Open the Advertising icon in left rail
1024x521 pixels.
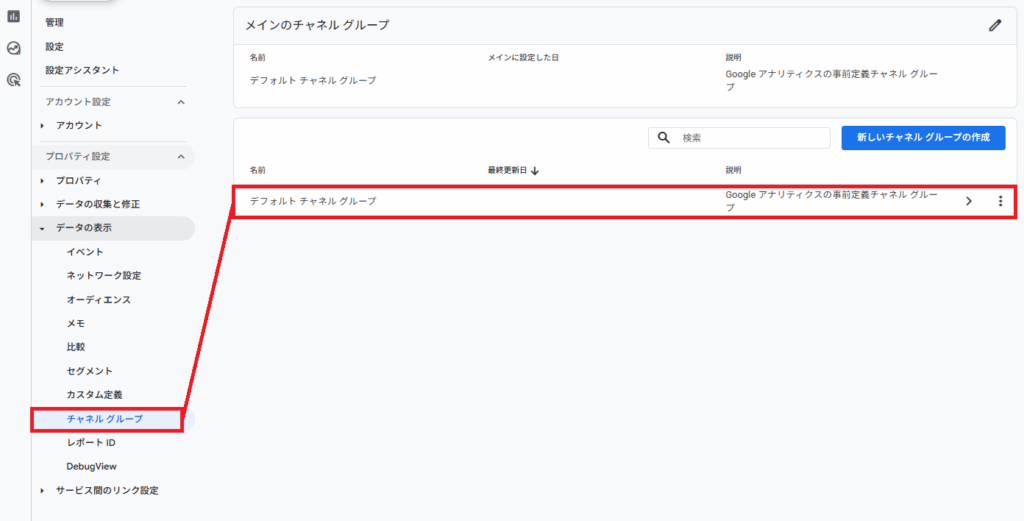click(13, 80)
